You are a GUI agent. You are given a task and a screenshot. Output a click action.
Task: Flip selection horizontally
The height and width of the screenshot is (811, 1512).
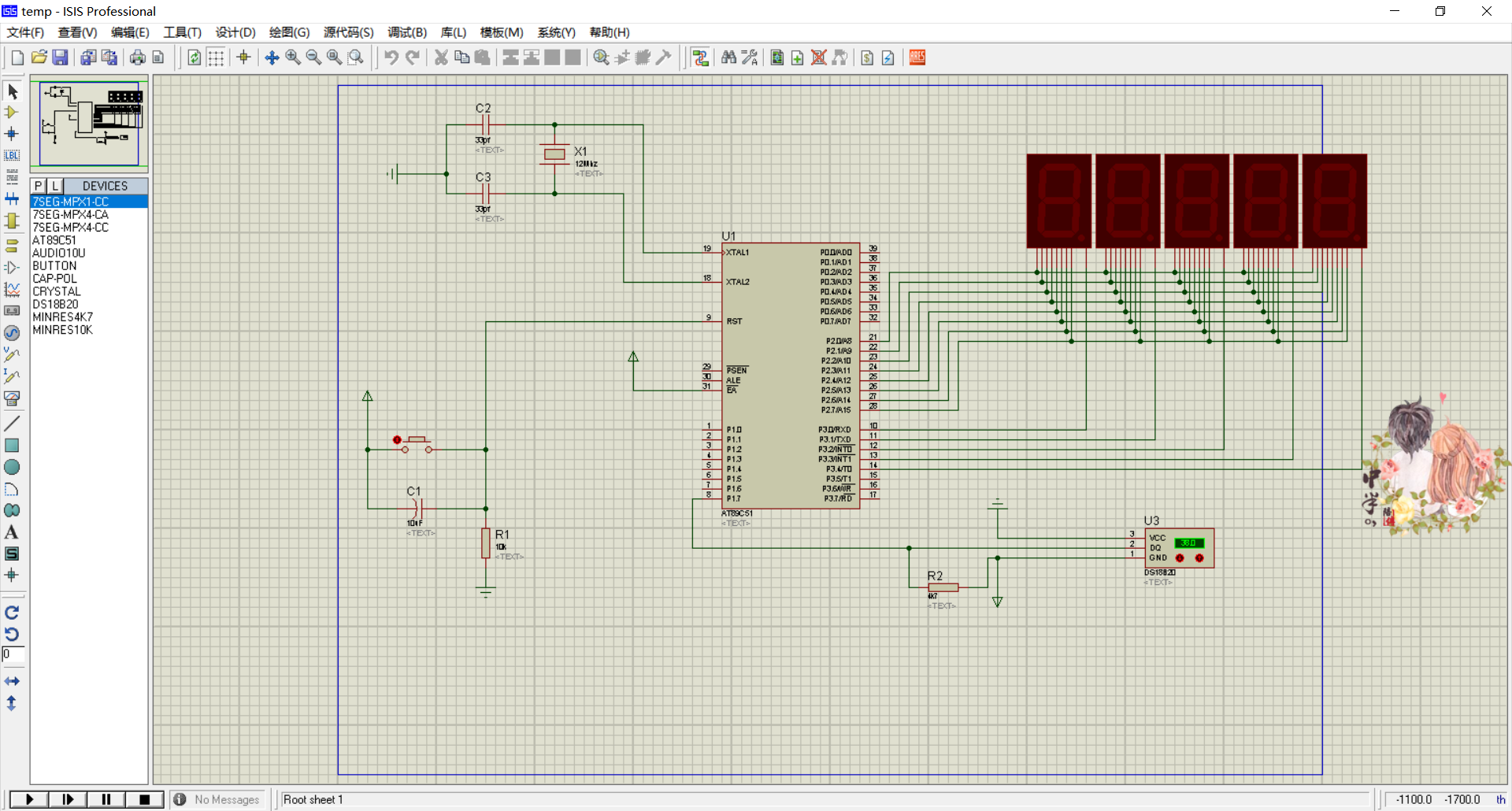12,681
